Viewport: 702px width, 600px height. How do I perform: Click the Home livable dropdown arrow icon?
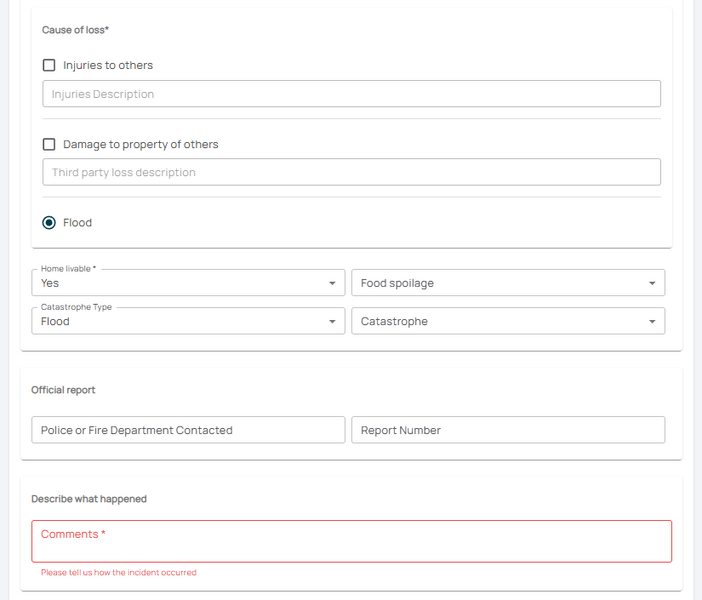(332, 284)
